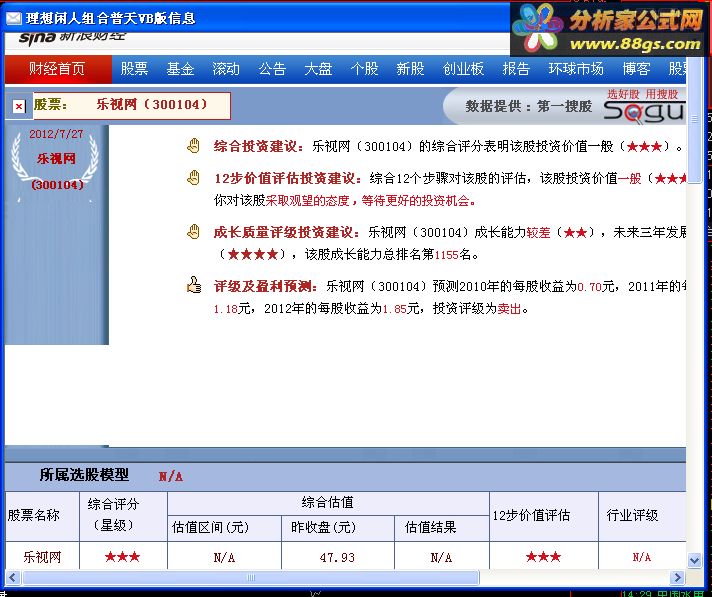Open the 公告 menu item
This screenshot has height=597, width=712.
[x=272, y=69]
